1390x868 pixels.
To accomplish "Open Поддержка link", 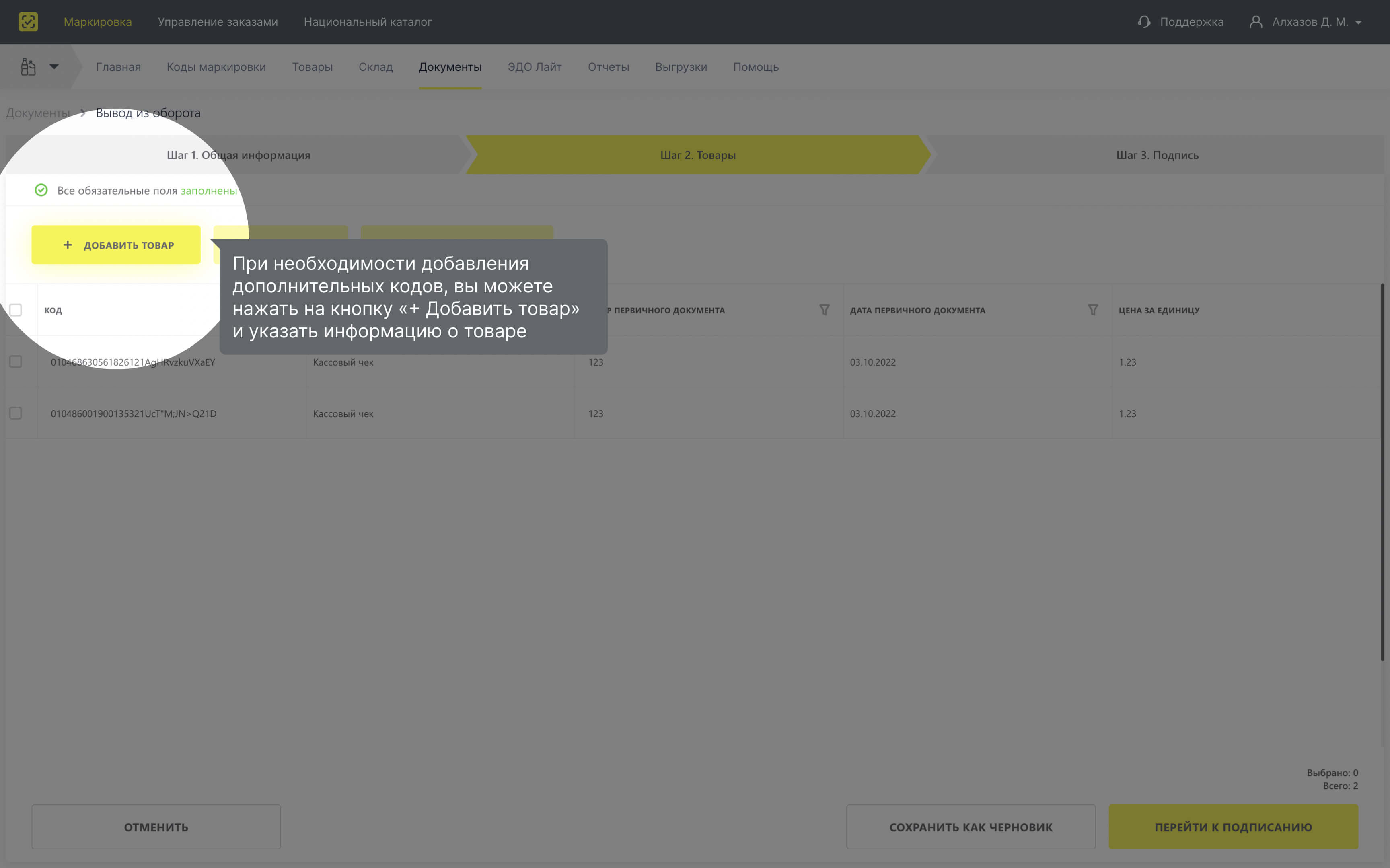I will coord(1191,22).
